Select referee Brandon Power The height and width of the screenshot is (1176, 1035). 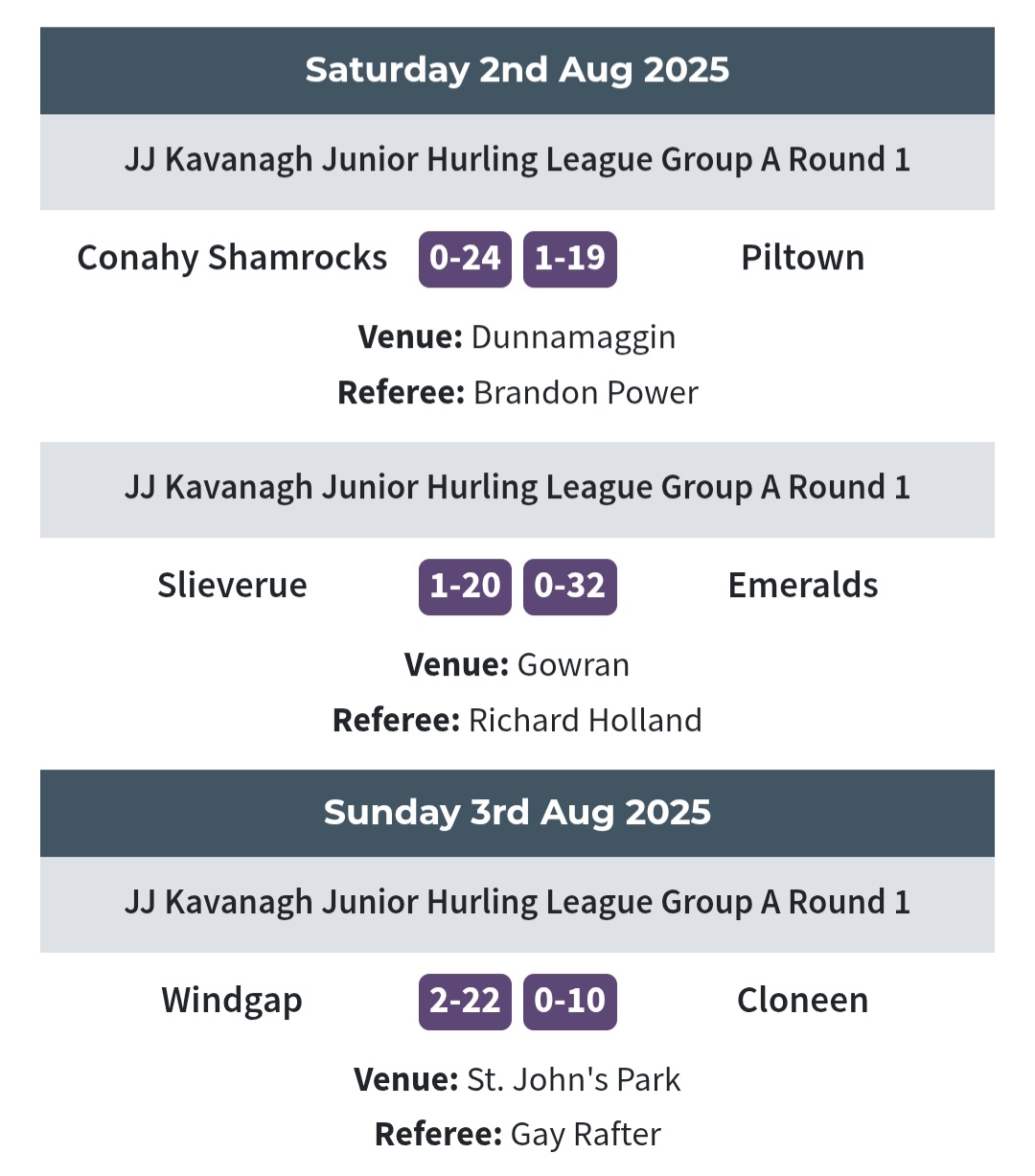517,393
